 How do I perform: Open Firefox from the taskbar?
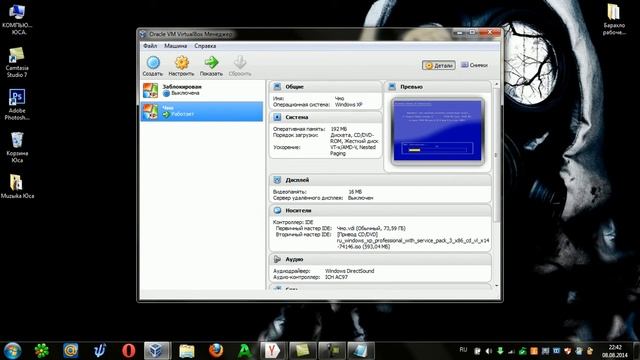click(216, 351)
